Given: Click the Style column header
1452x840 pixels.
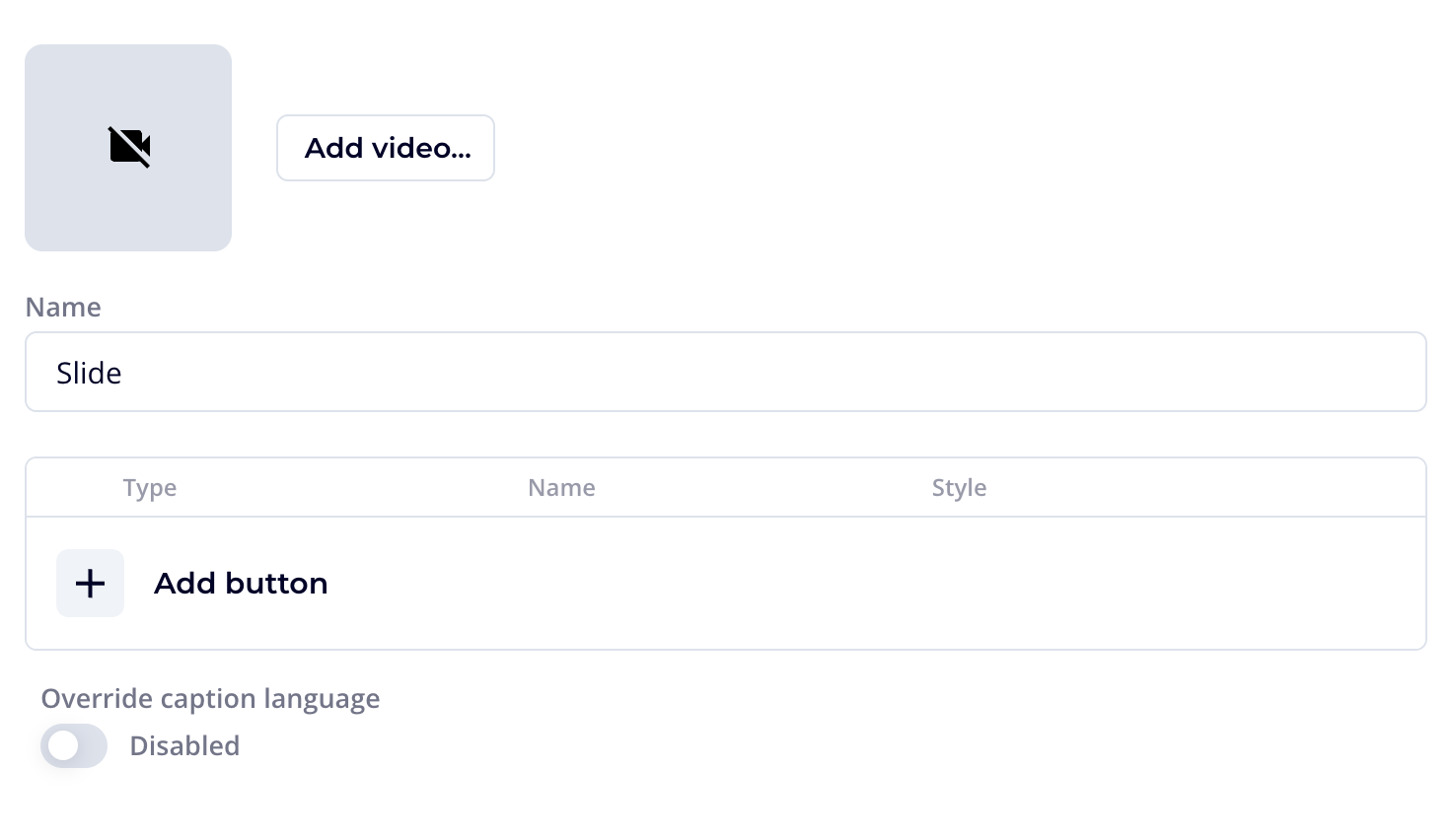Looking at the screenshot, I should 959,487.
